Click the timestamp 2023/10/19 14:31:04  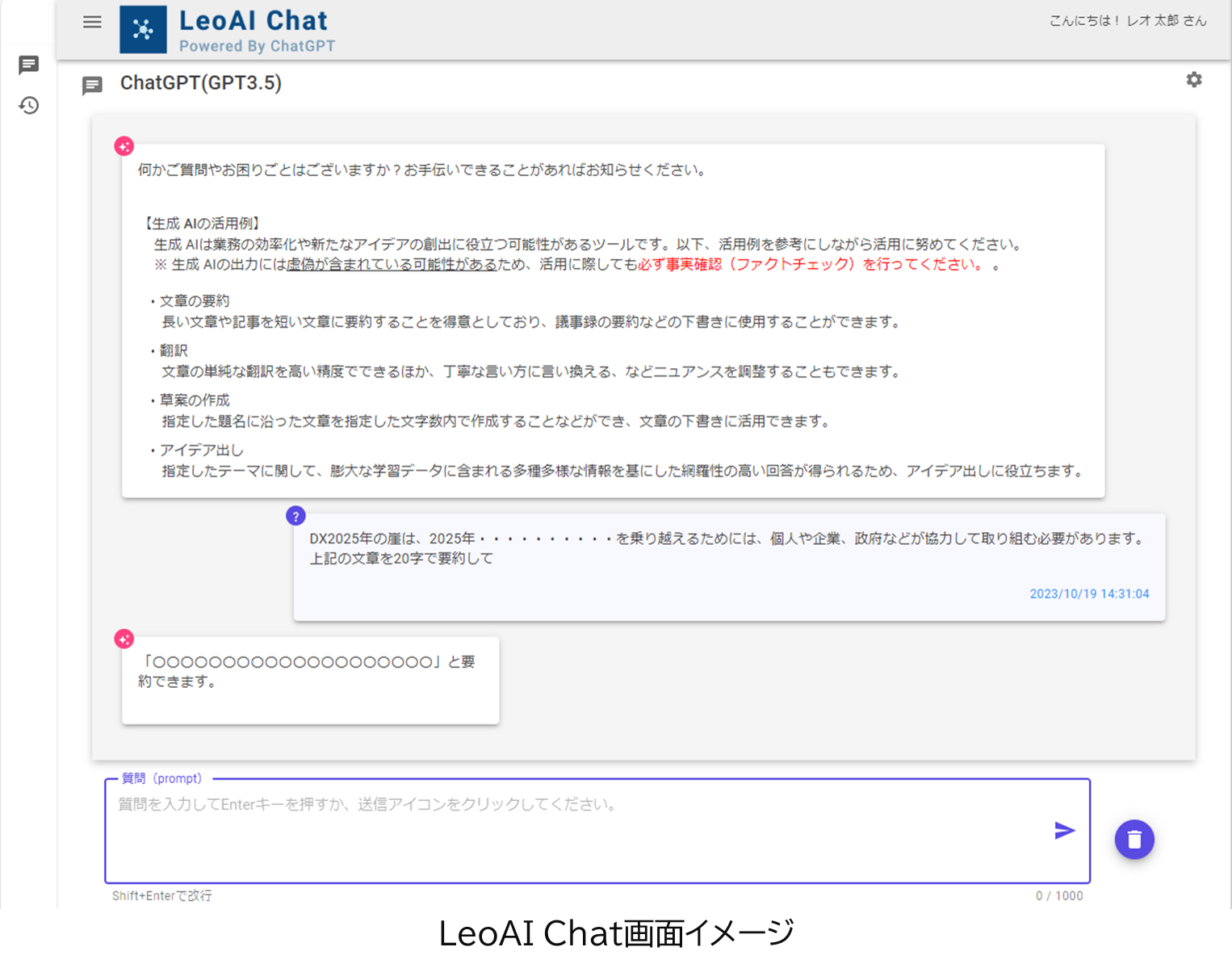pyautogui.click(x=1089, y=593)
